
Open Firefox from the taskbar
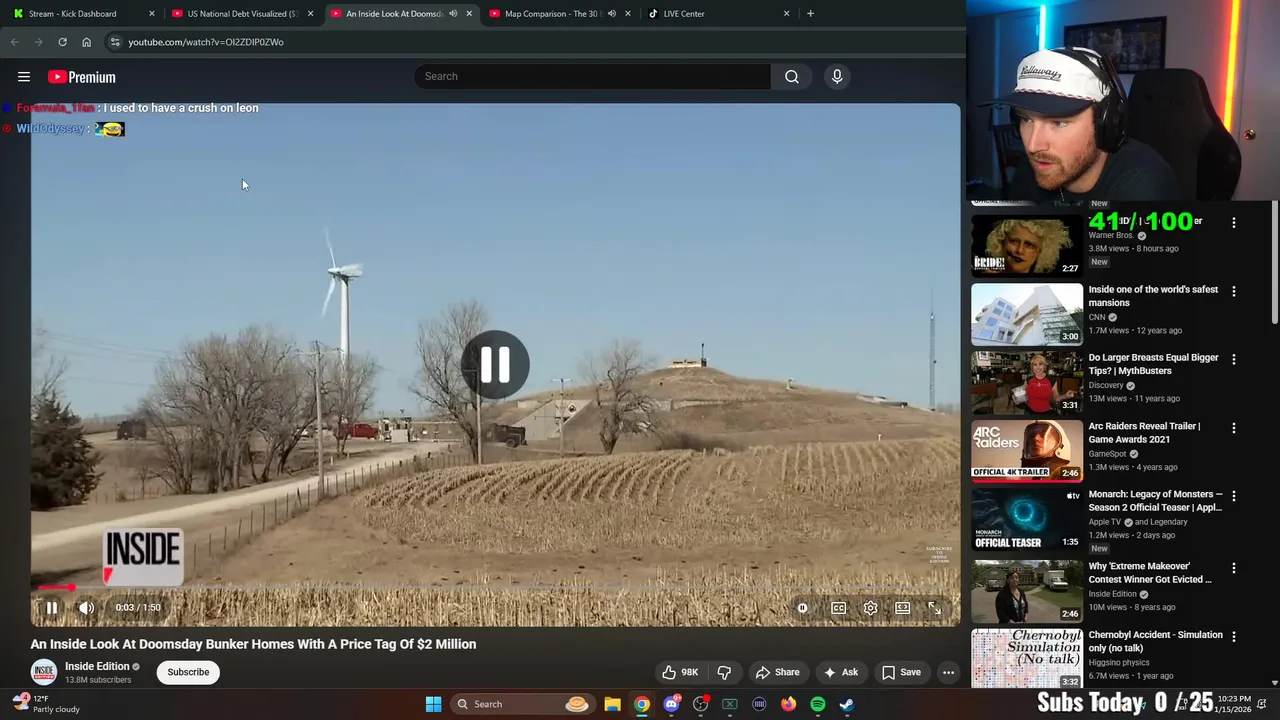(789, 704)
